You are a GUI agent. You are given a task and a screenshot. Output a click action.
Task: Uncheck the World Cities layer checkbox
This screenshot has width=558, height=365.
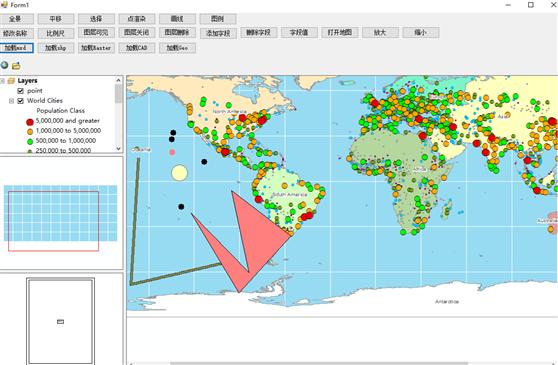click(x=21, y=101)
